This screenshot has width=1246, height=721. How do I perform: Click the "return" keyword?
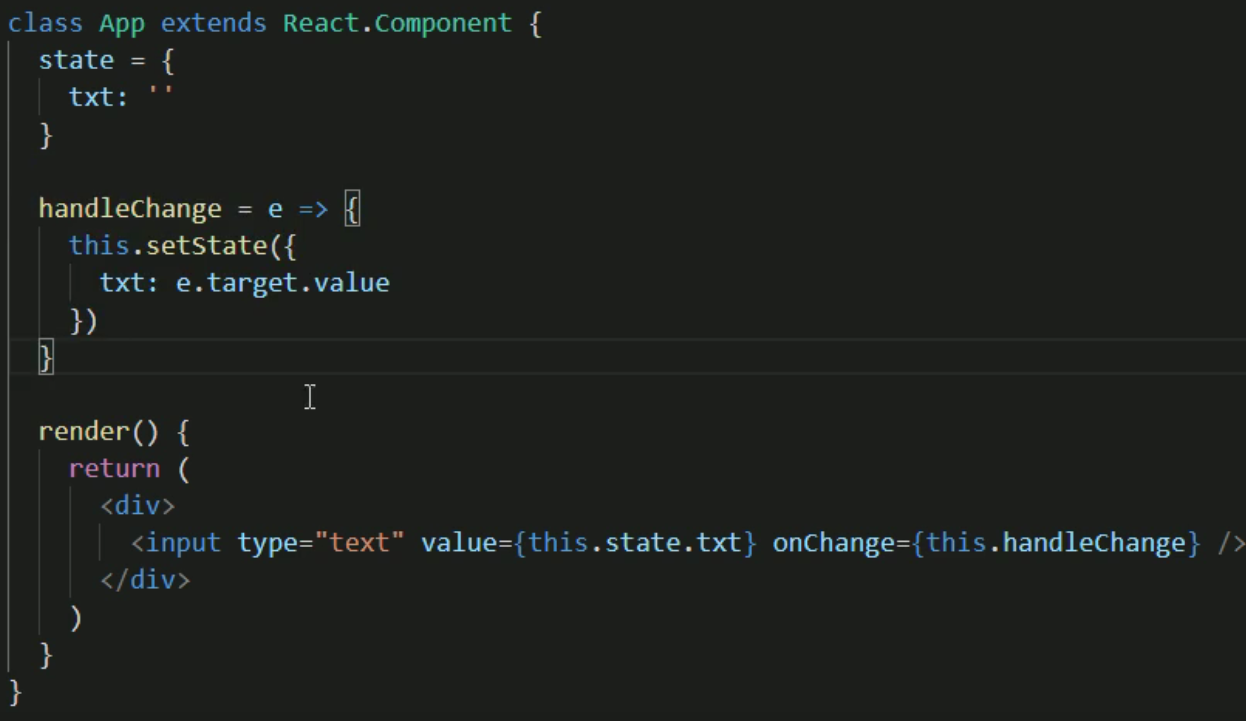[x=115, y=469]
